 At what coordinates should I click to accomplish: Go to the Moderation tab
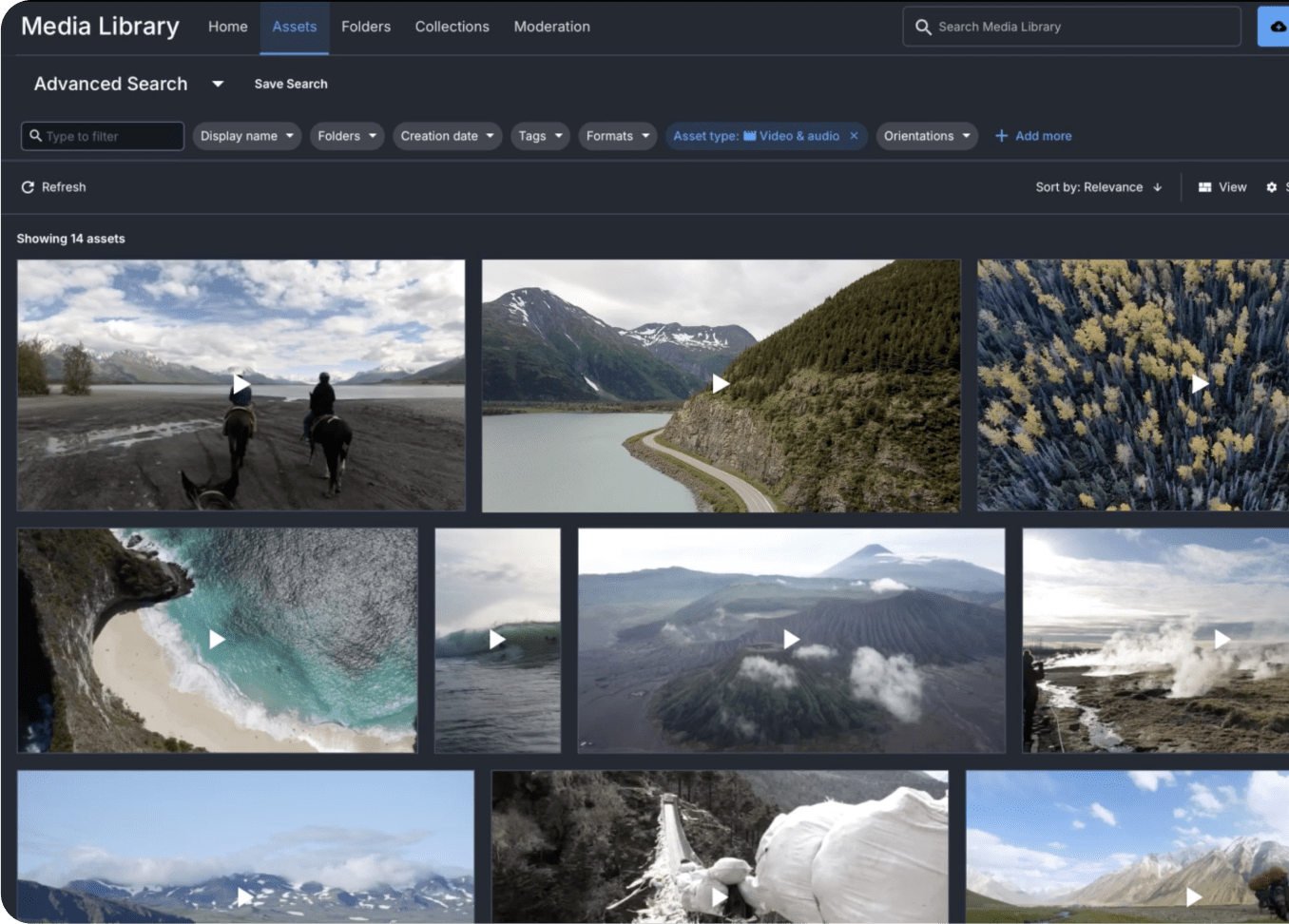[x=552, y=27]
